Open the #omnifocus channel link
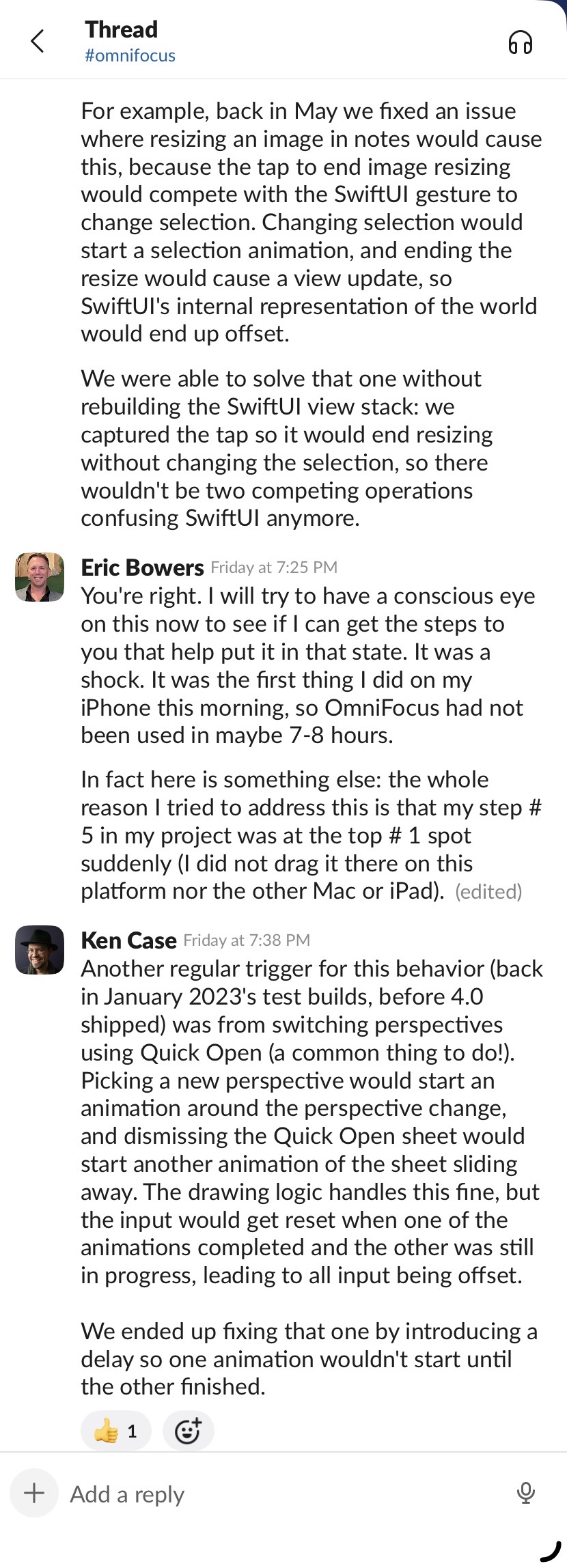 tap(130, 56)
